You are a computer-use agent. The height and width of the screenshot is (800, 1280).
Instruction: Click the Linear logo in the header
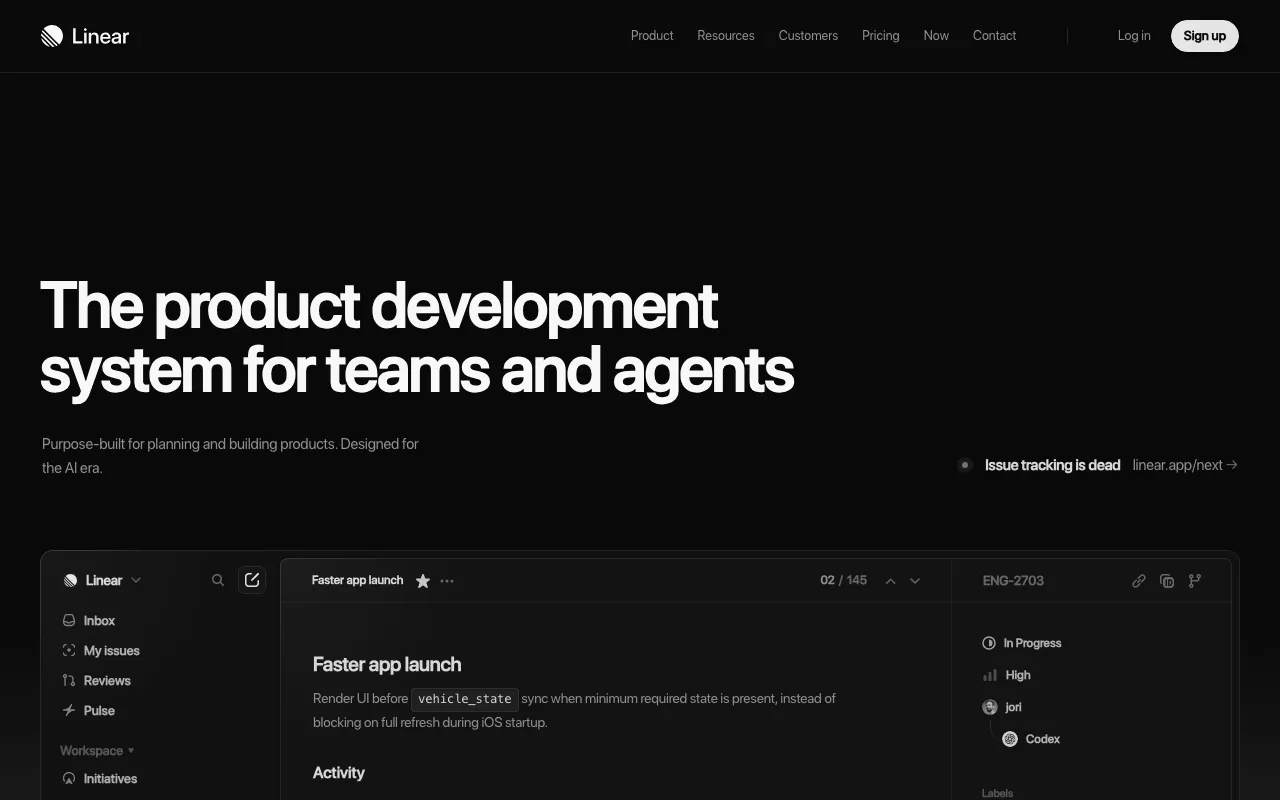pos(85,36)
